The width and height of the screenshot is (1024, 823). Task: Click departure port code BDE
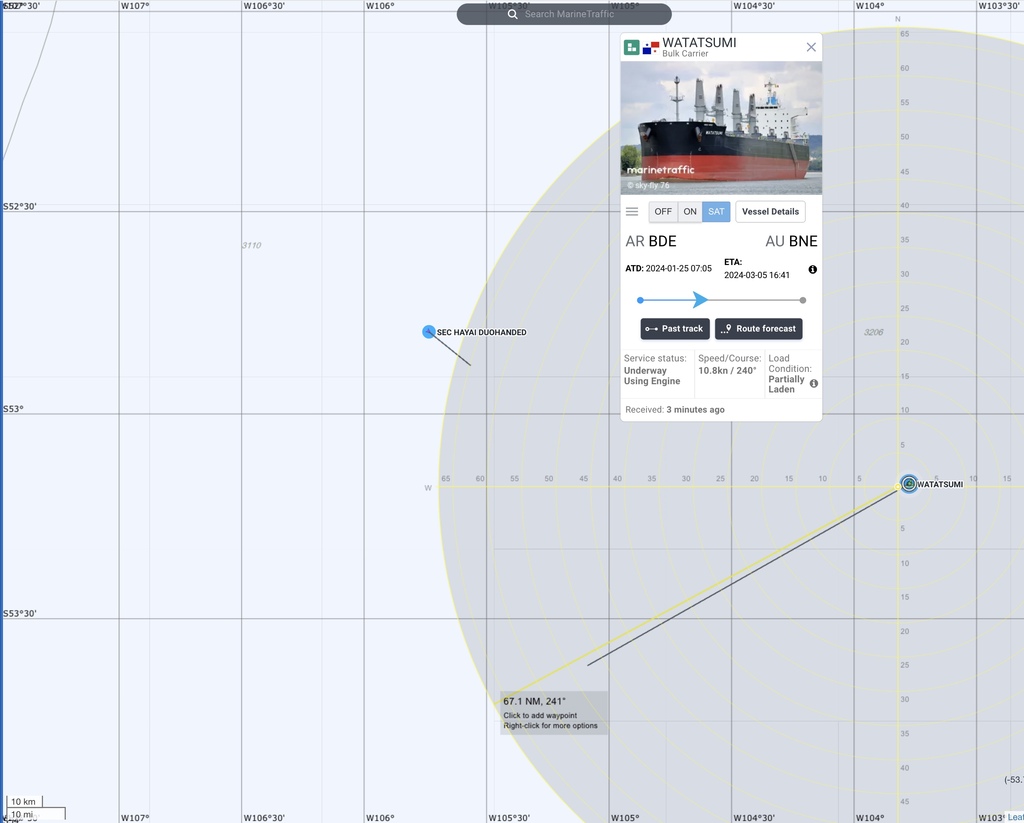pos(662,241)
